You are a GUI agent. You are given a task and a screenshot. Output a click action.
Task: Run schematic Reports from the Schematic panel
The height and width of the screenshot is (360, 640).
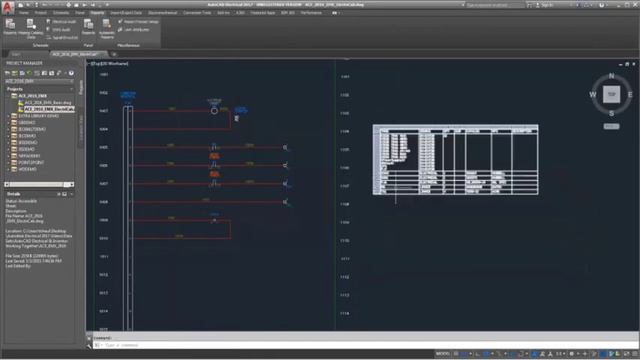pyautogui.click(x=10, y=27)
